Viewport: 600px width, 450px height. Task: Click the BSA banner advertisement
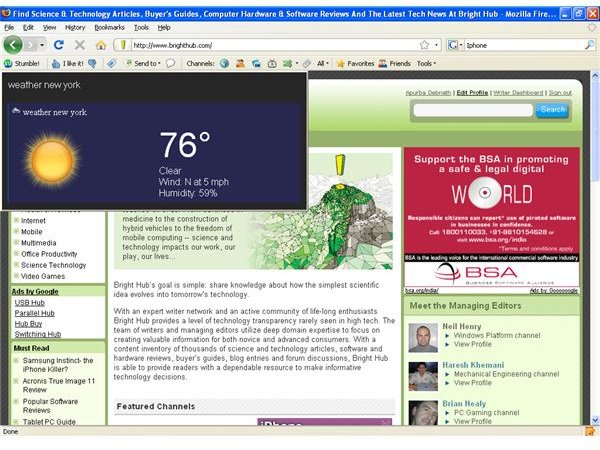(492, 217)
